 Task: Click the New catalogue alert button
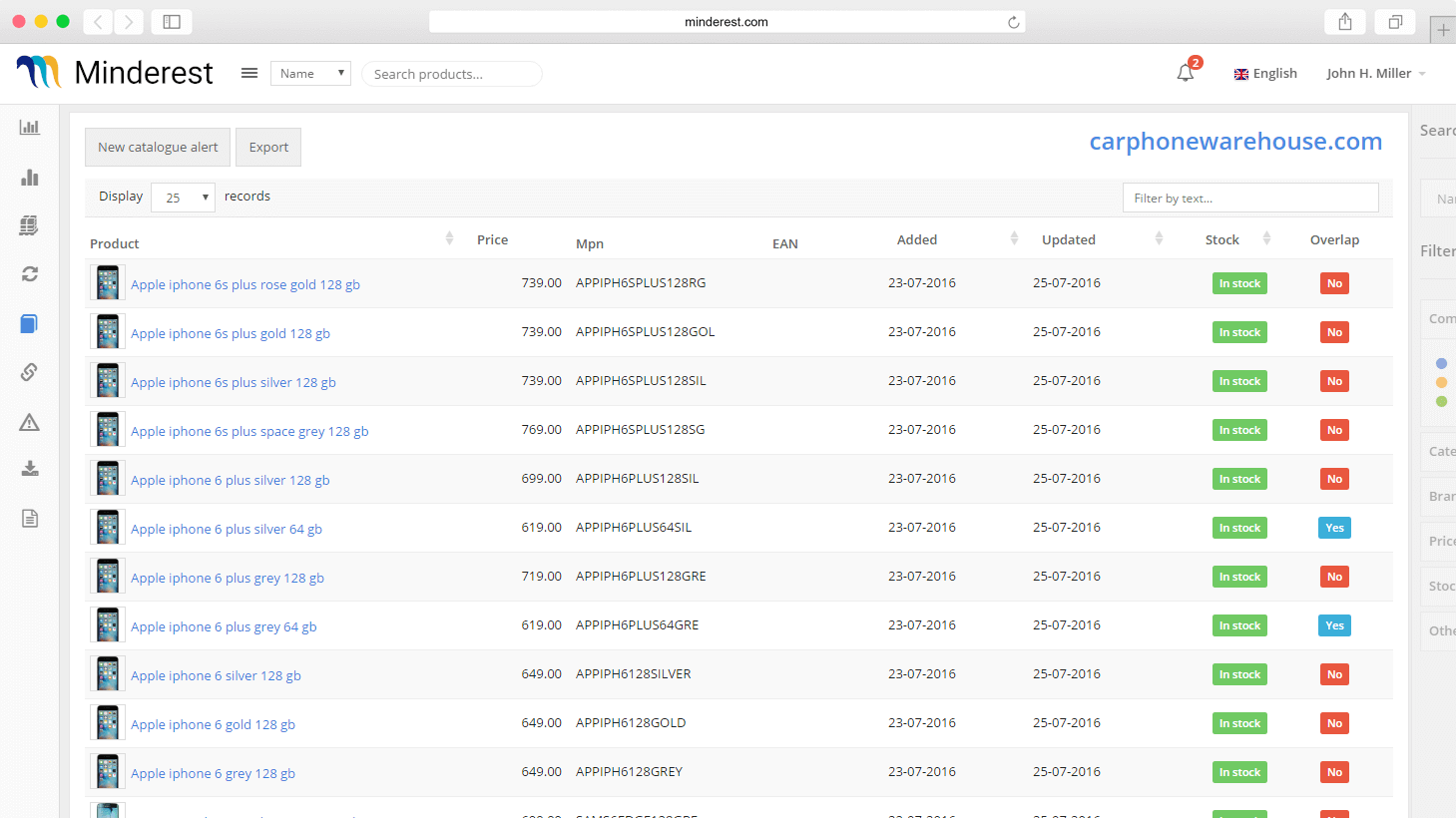click(x=158, y=147)
